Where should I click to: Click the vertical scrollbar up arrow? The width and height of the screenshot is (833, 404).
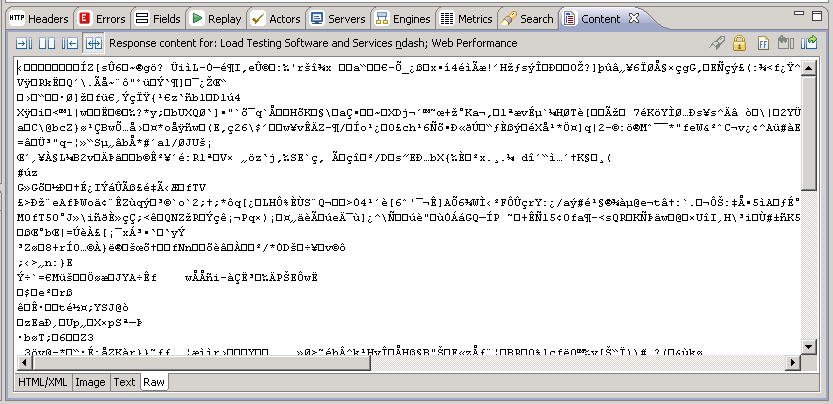[808, 68]
